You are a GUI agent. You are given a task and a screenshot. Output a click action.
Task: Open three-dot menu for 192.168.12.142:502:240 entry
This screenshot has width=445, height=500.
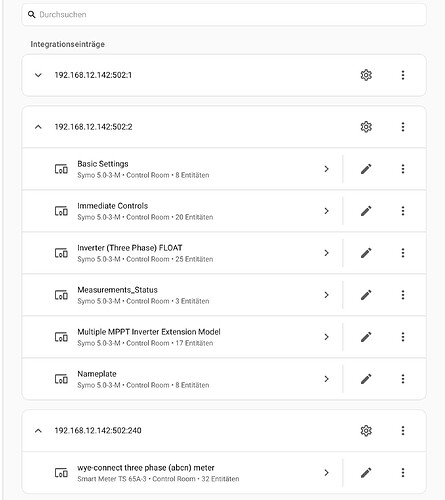tap(403, 430)
